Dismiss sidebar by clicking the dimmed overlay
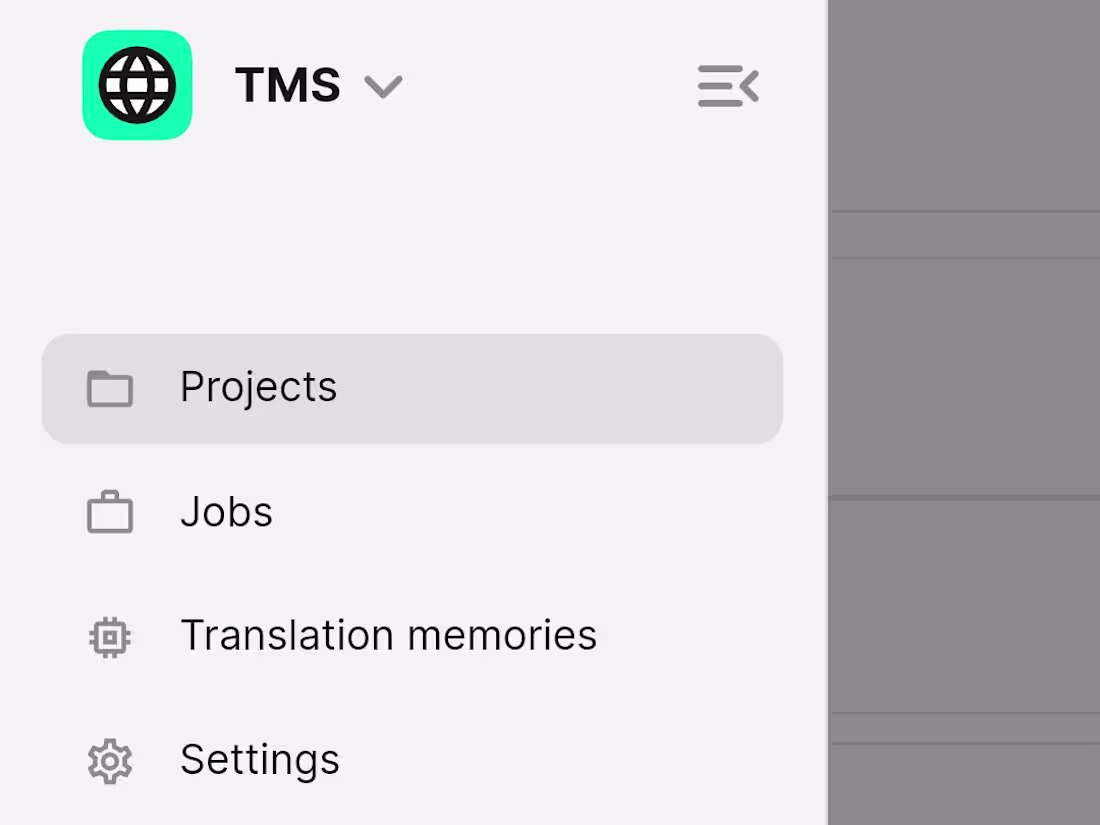Viewport: 1100px width, 825px height. [965, 380]
